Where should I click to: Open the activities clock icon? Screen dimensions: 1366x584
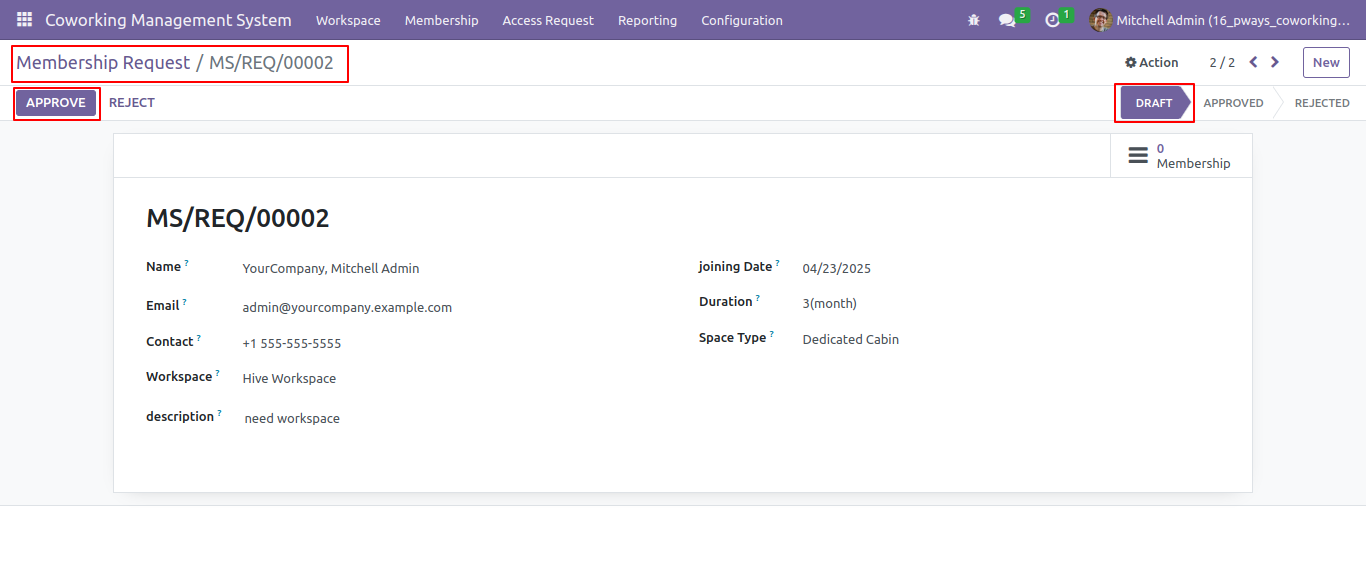[x=1052, y=20]
